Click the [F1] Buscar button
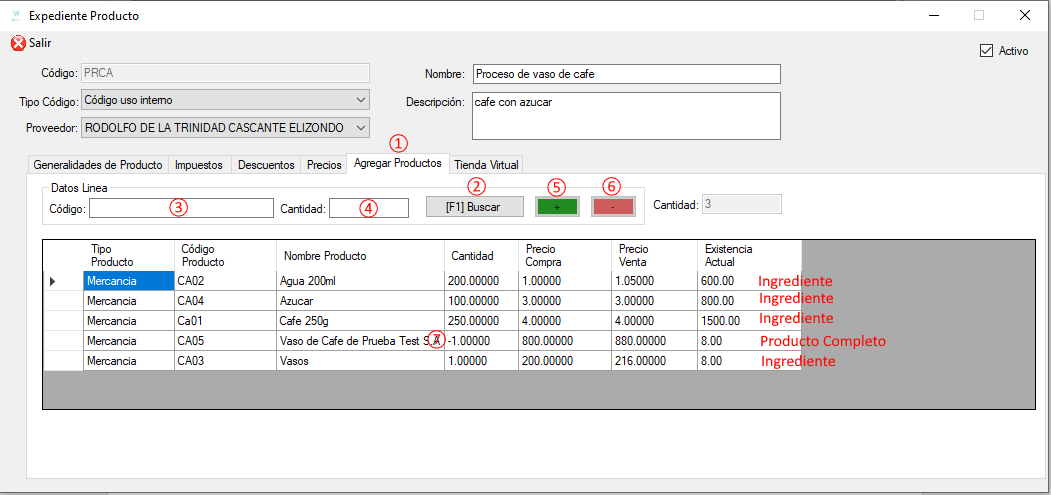This screenshot has width=1051, height=495. pos(475,207)
